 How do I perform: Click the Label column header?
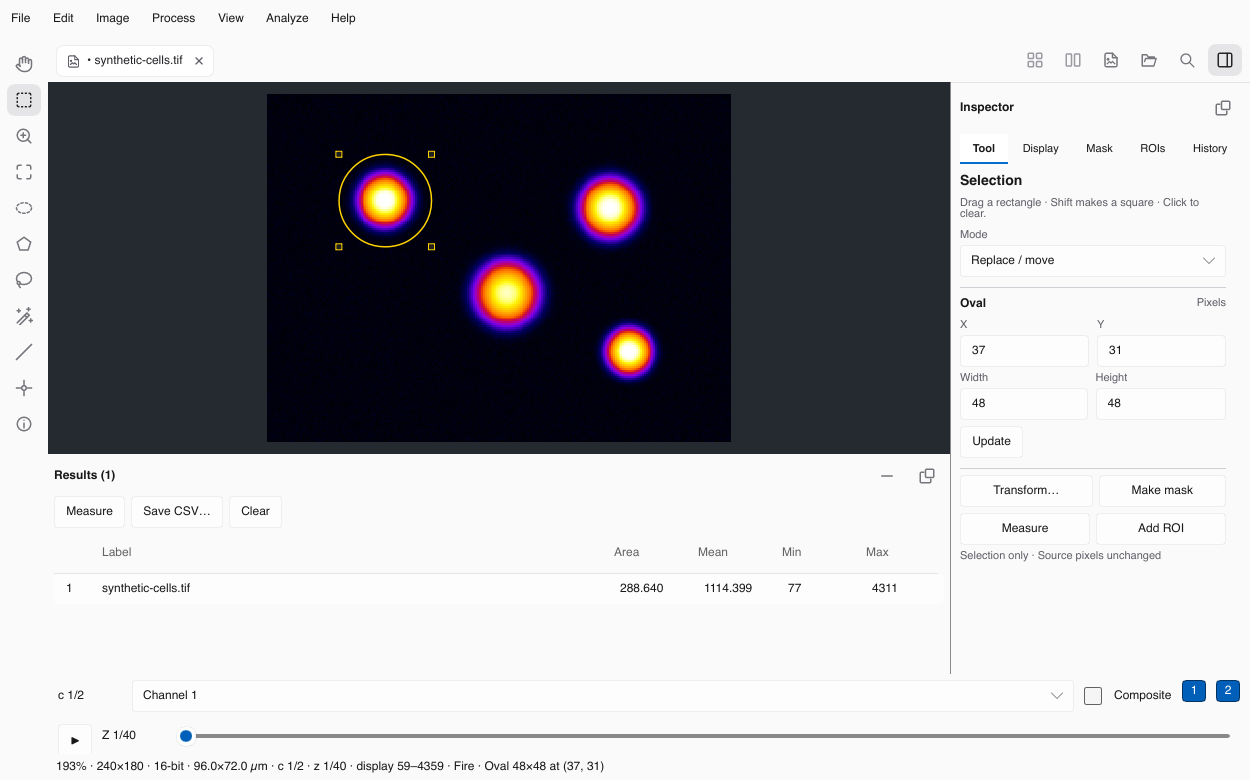click(x=116, y=552)
